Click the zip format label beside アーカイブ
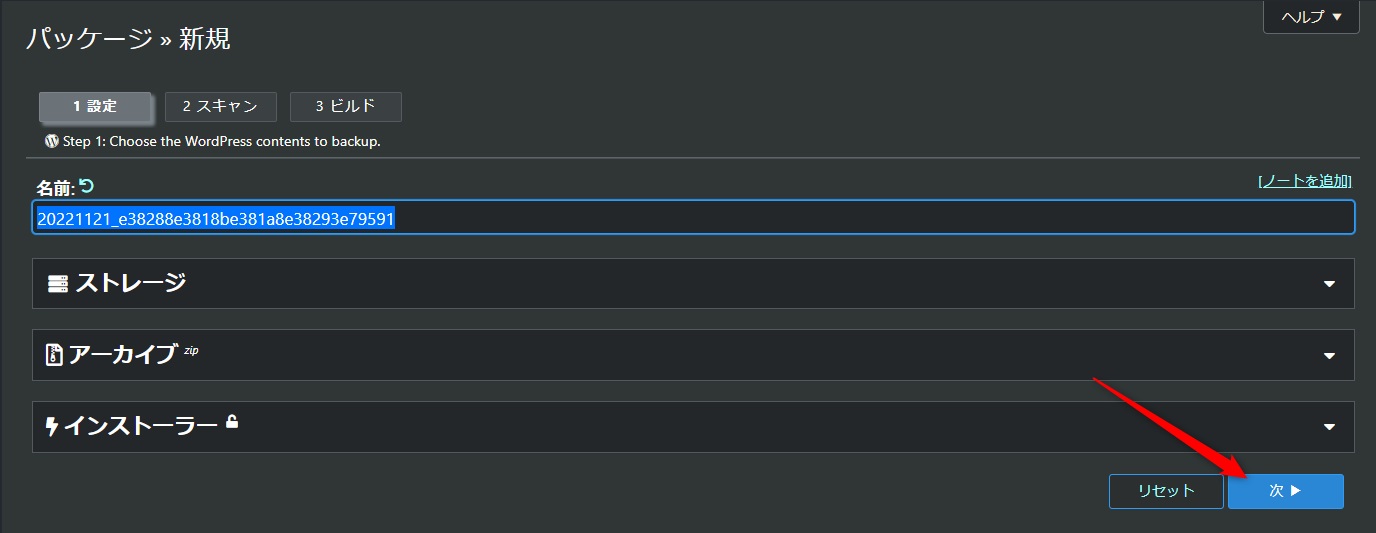1376x533 pixels. (191, 351)
